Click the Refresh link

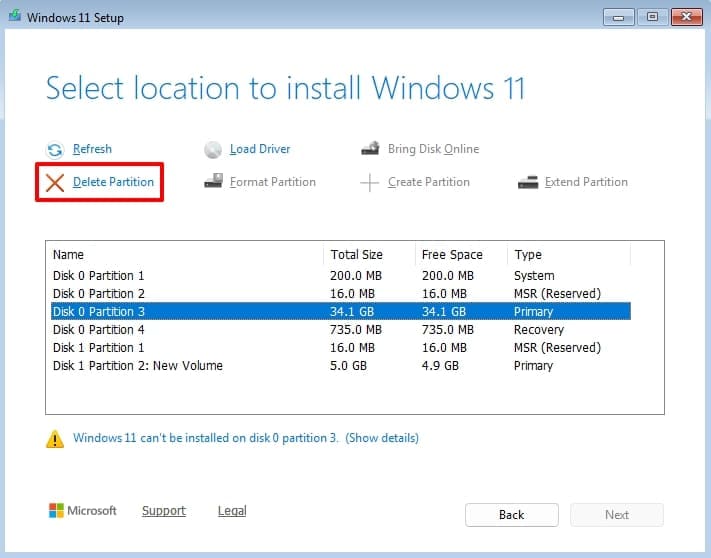[92, 149]
